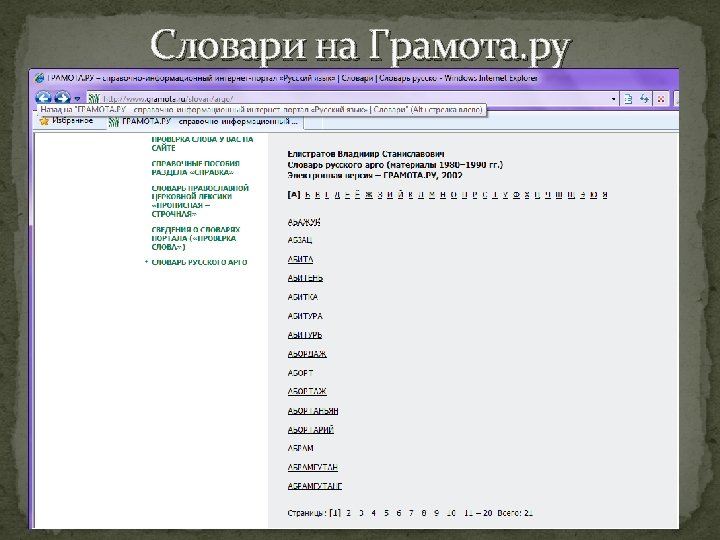Viewport: 720px width, 540px height.
Task: Go to page 9 in pagination
Action: tap(436, 513)
